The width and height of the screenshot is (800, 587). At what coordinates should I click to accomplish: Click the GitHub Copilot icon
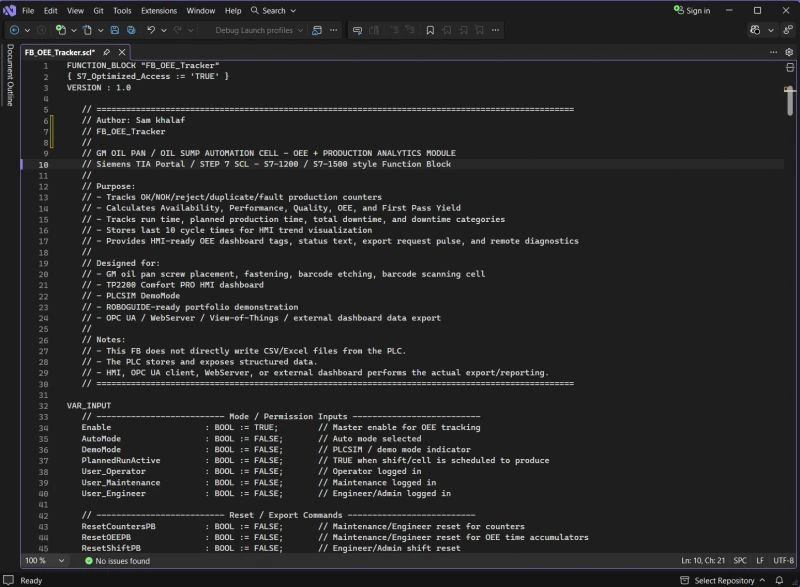point(755,30)
